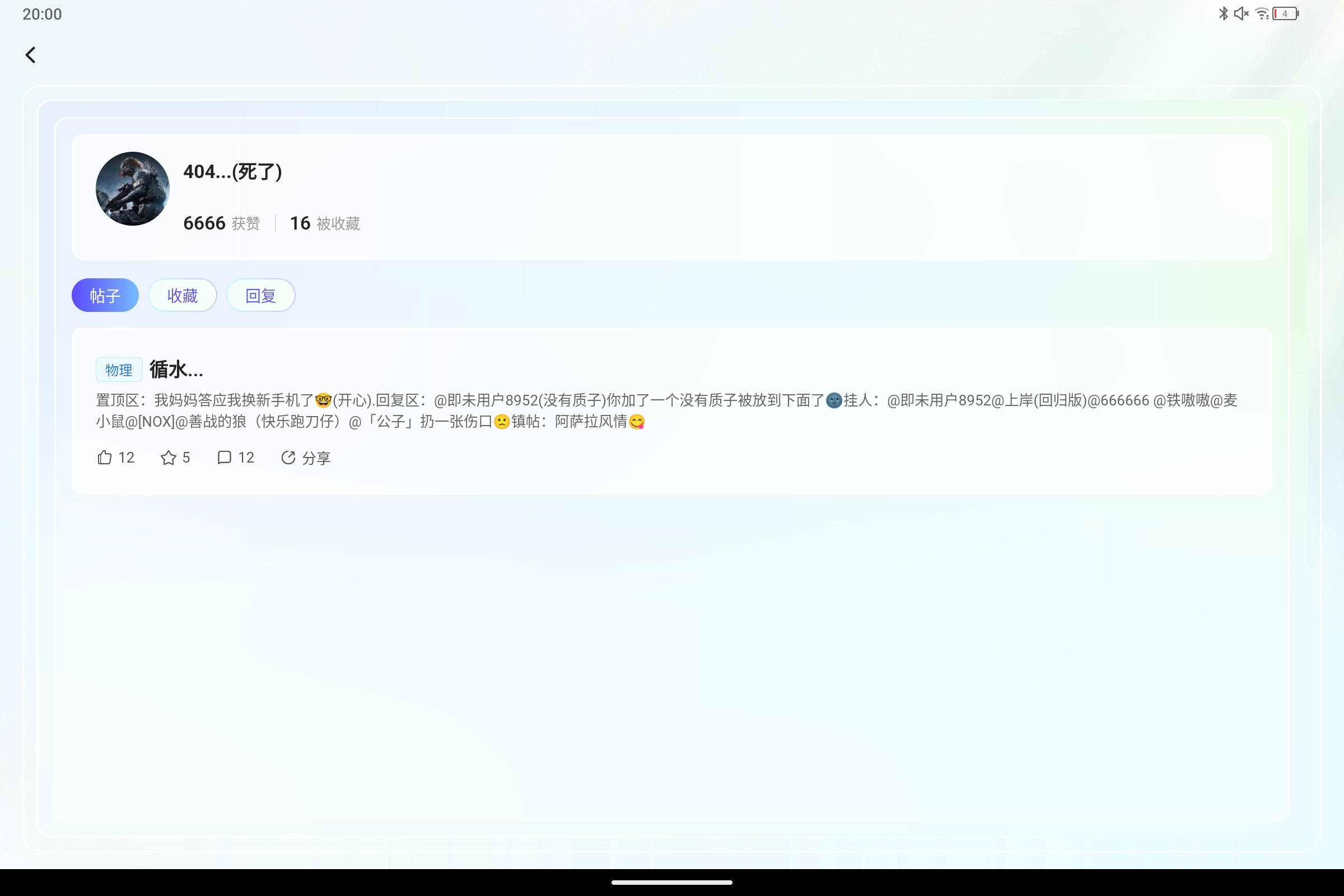The image size is (1344, 896).
Task: Favorite the post using the star icon
Action: click(x=168, y=458)
